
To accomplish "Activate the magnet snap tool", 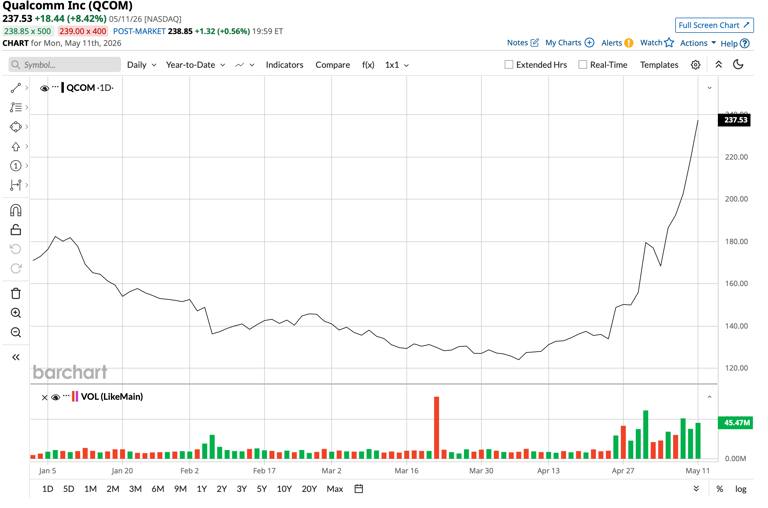I will point(16,210).
